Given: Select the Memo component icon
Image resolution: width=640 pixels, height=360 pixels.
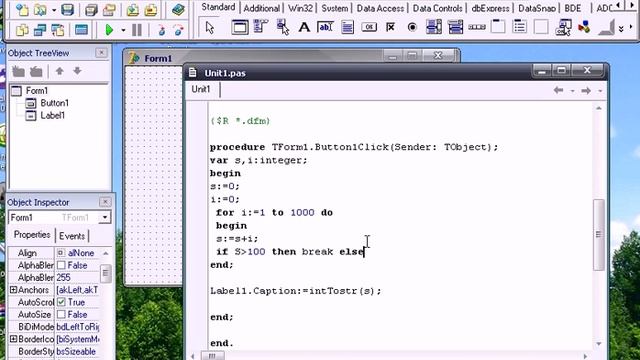Looking at the screenshot, I should pyautogui.click(x=347, y=27).
